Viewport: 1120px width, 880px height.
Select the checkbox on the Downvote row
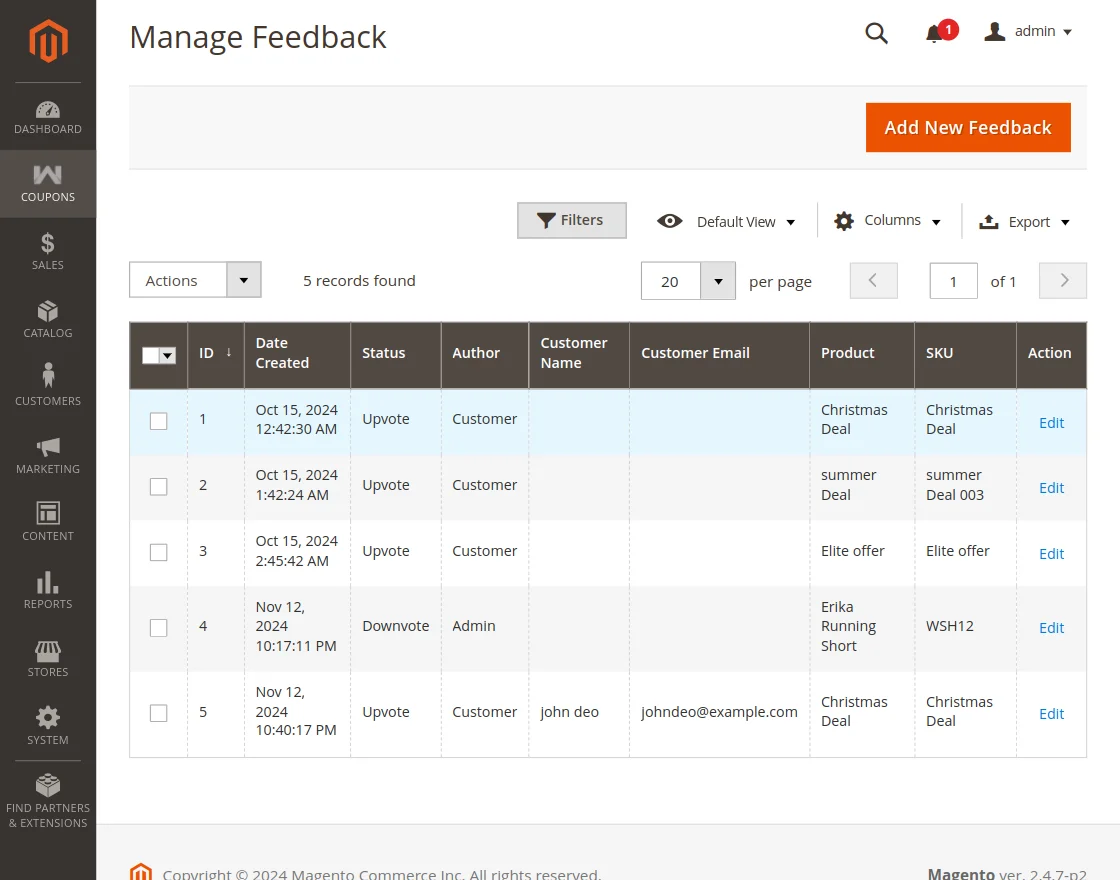pos(158,627)
